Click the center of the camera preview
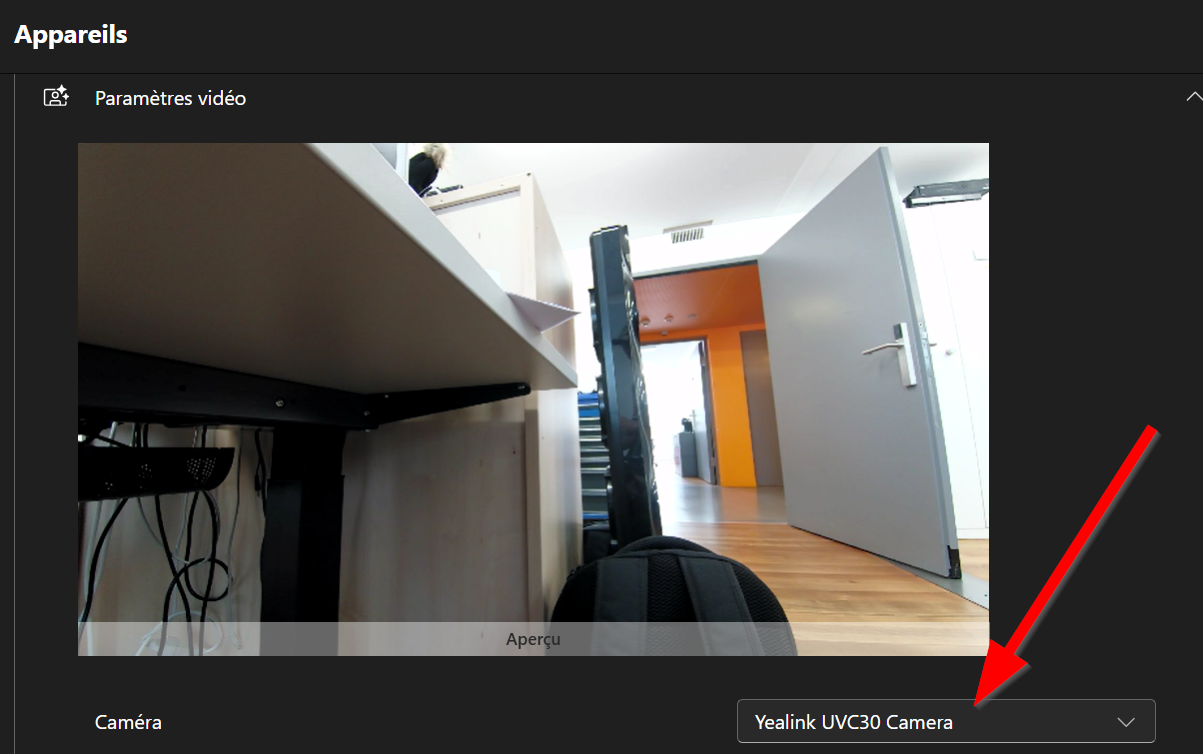The image size is (1203, 754). pos(533,399)
